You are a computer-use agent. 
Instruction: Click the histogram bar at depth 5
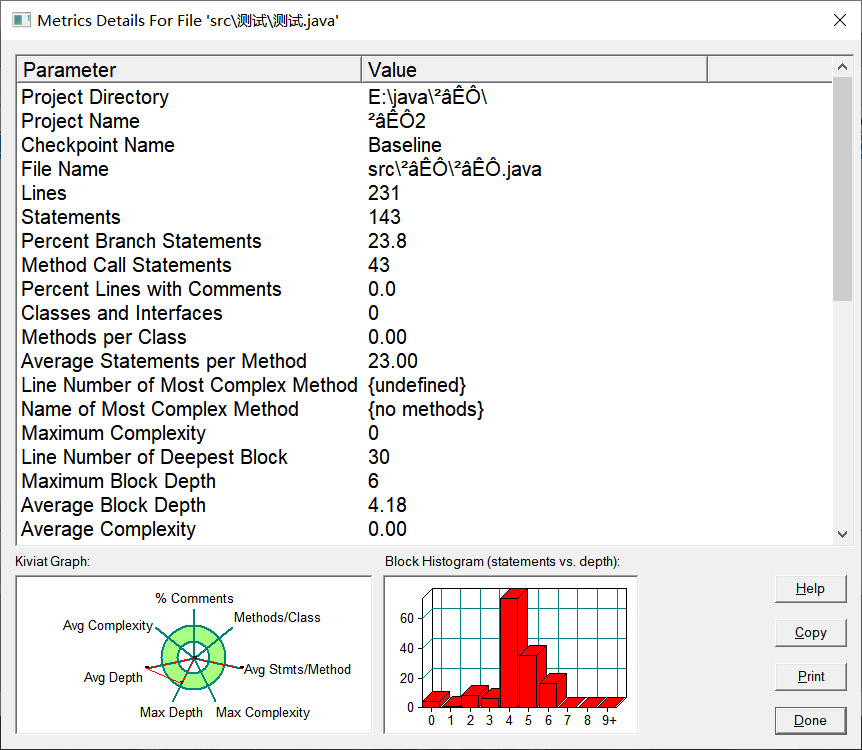pyautogui.click(x=529, y=680)
